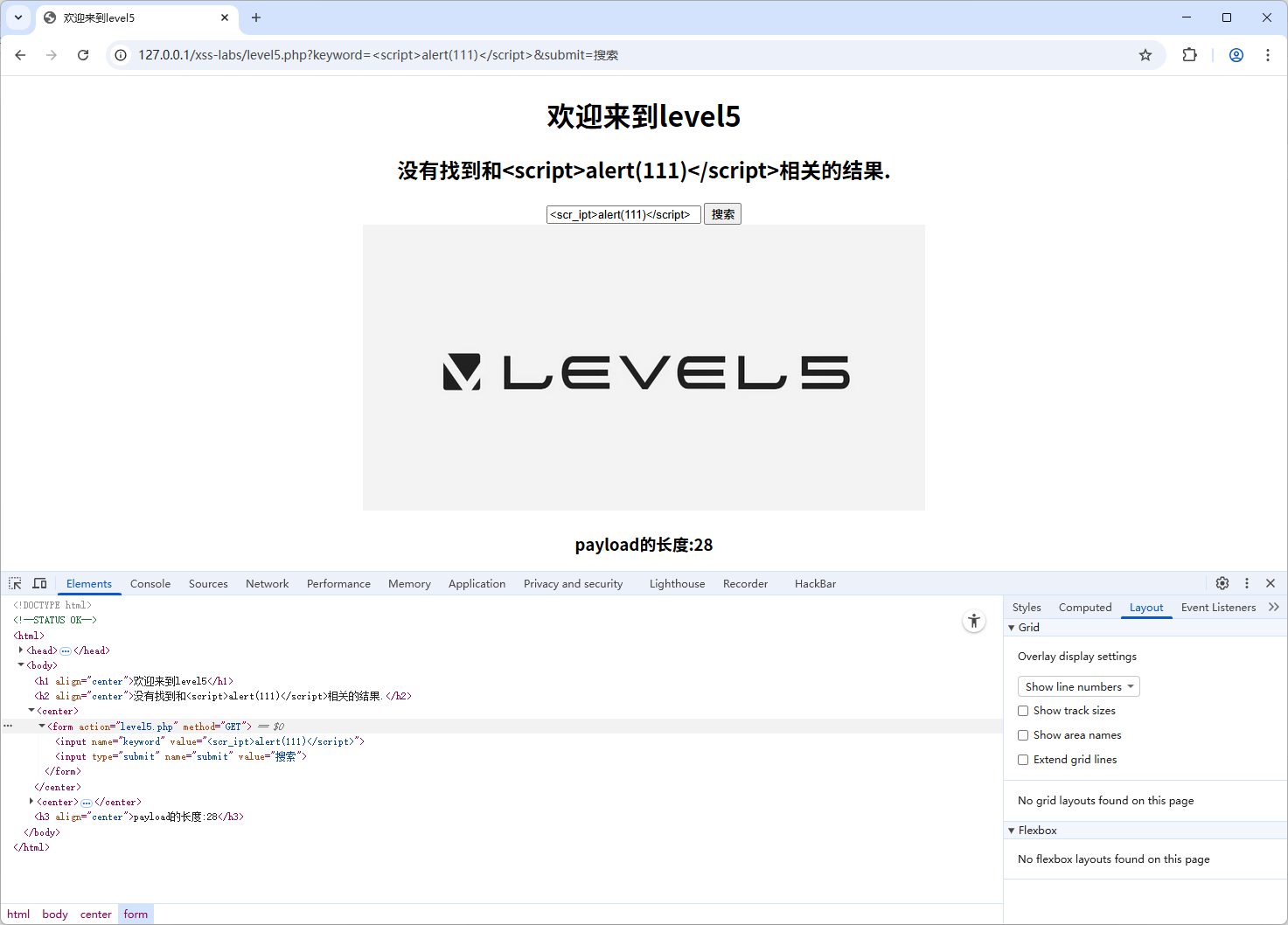The image size is (1288, 925).
Task: Open the Lighthouse tab
Action: (x=677, y=584)
